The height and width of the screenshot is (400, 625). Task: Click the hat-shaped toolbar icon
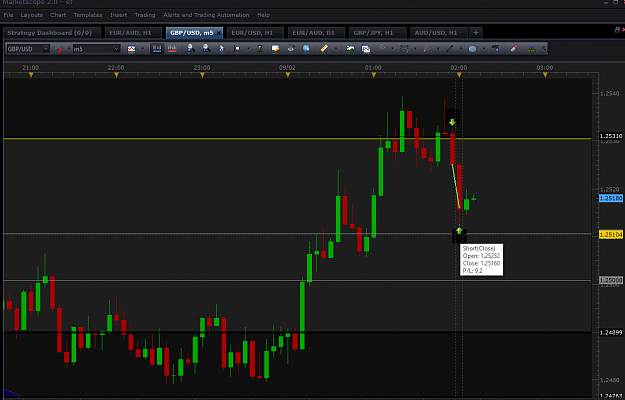[x=291, y=49]
